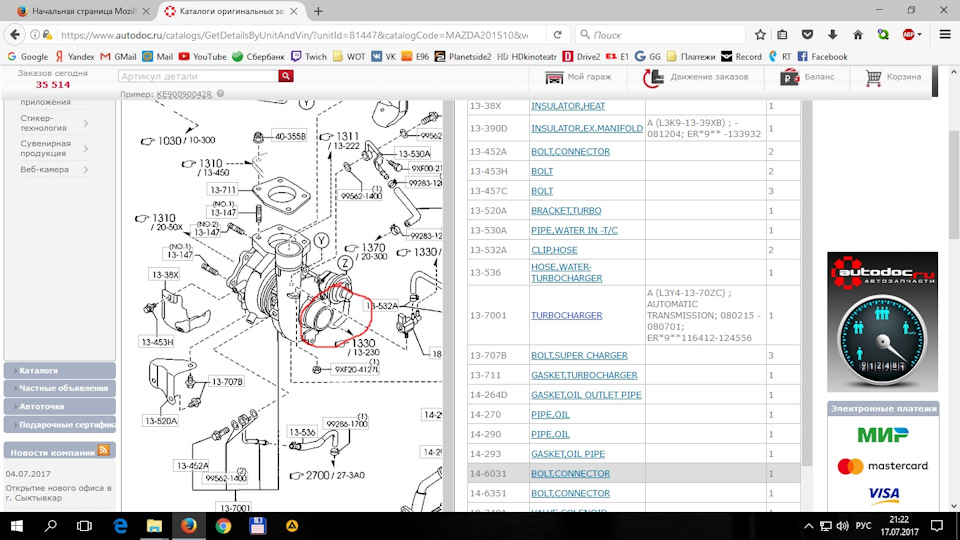Click the parts table vertical scrollbar
Image resolution: width=960 pixels, height=540 pixels.
pos(806,282)
